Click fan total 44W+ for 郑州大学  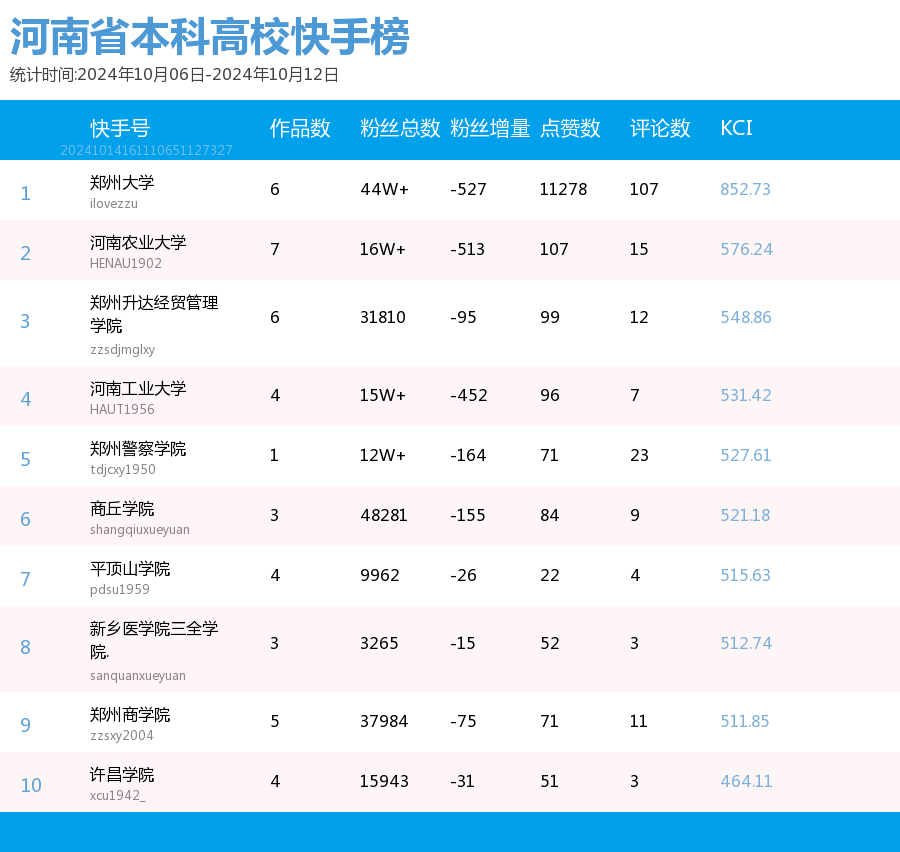coord(385,189)
